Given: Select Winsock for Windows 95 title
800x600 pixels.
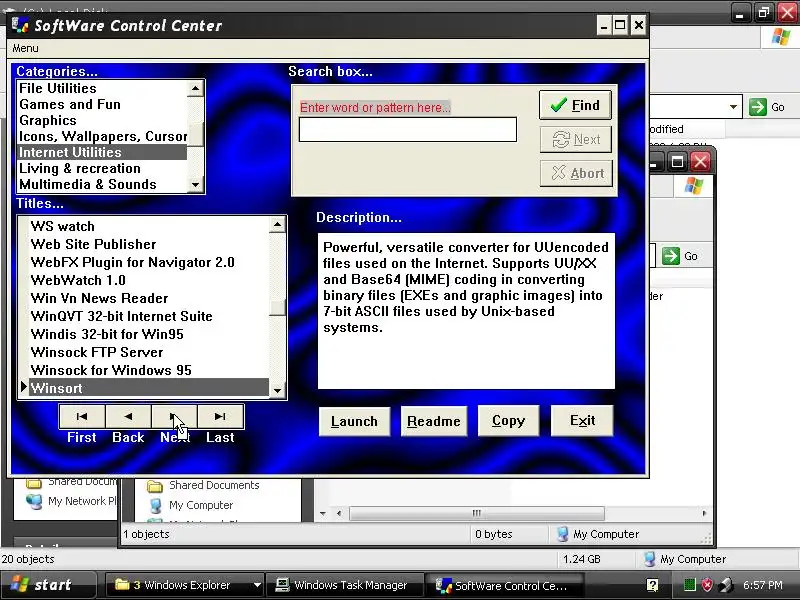Looking at the screenshot, I should pos(148,370).
